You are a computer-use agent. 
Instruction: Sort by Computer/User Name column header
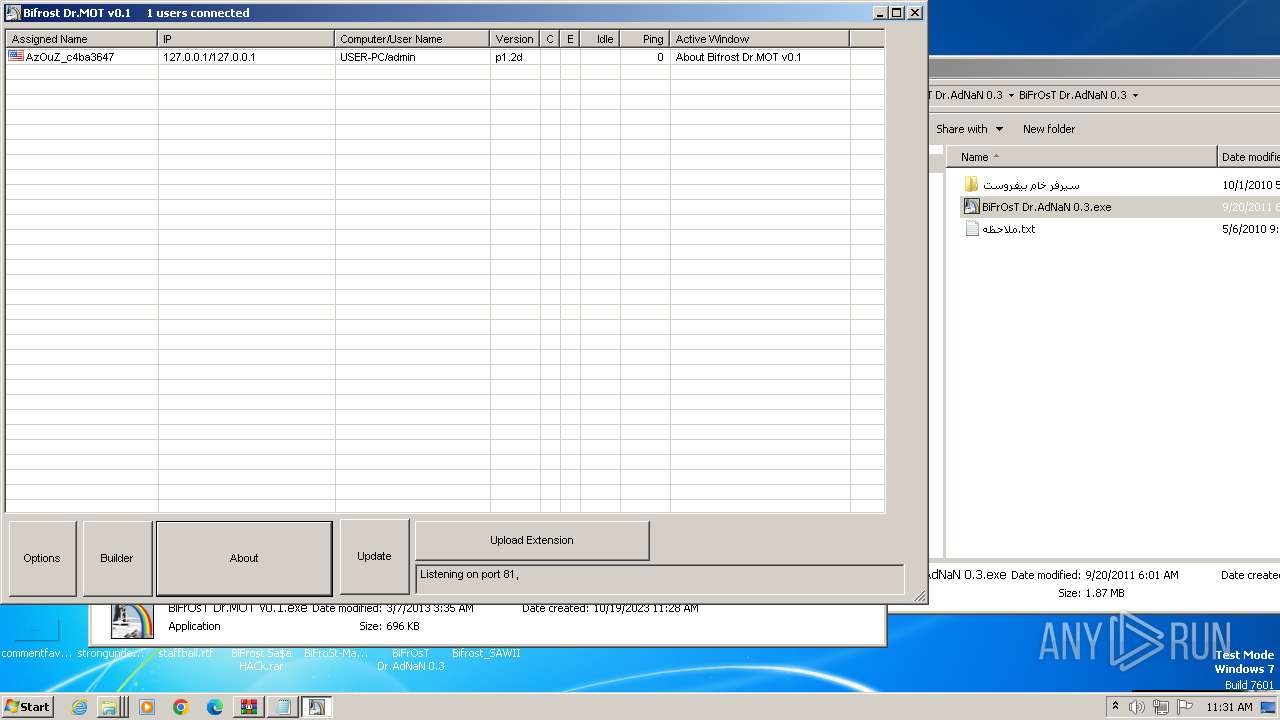coord(412,39)
